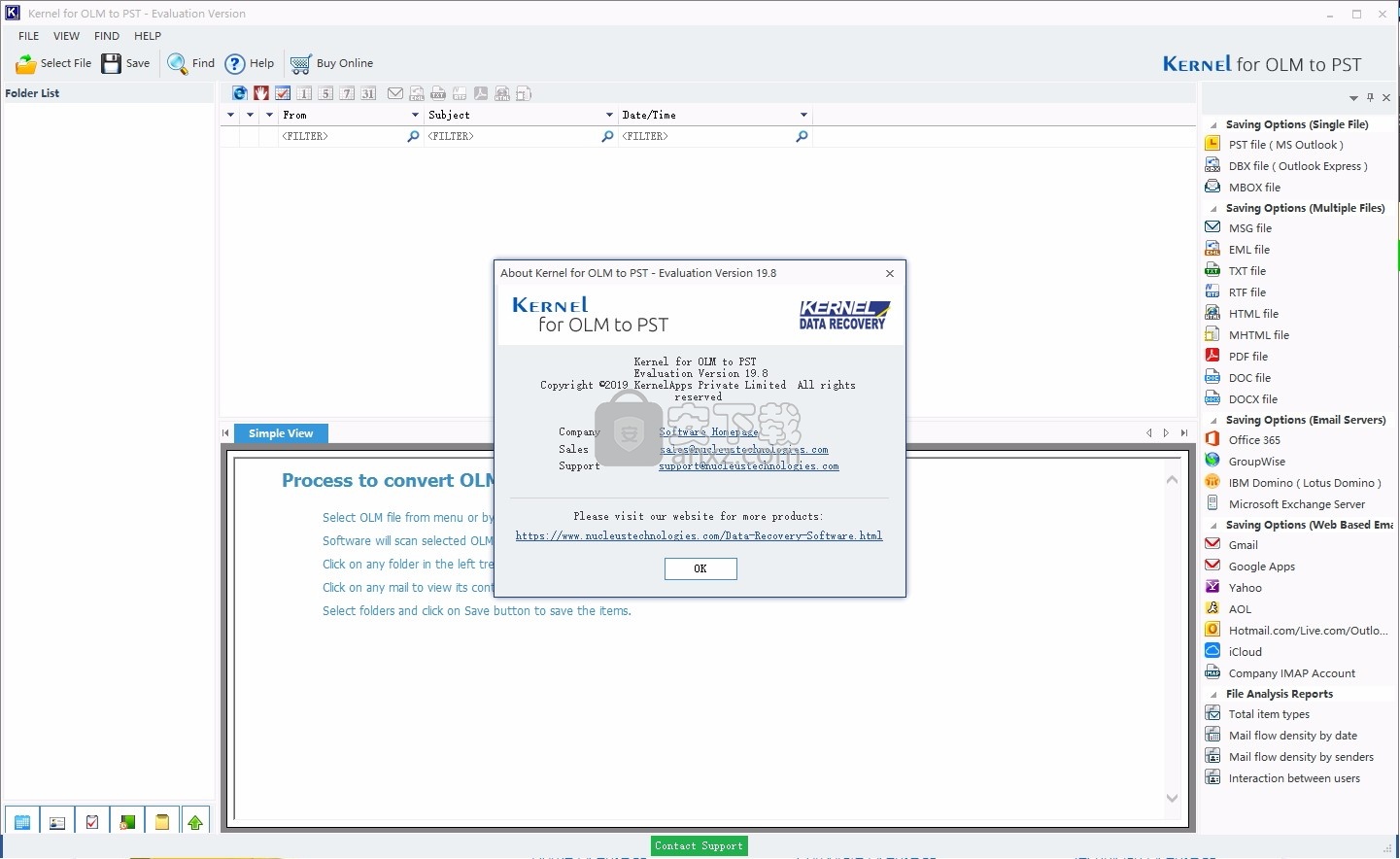Click the 31-day calendar view icon
1400x859 pixels.
tap(368, 93)
